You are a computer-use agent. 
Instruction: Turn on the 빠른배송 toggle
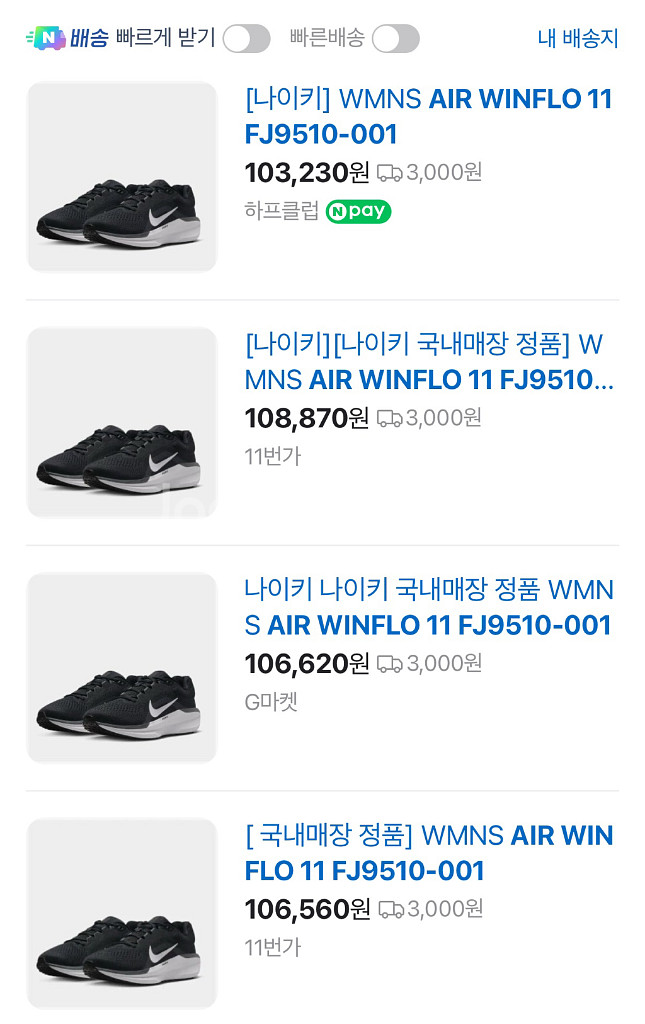click(395, 39)
